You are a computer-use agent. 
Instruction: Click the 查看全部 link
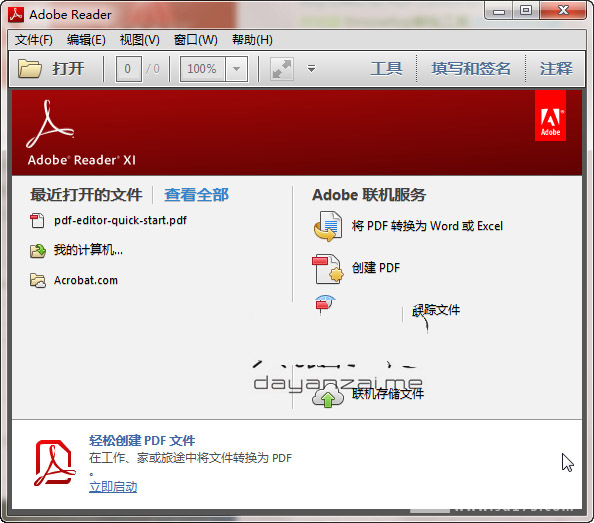tap(196, 195)
